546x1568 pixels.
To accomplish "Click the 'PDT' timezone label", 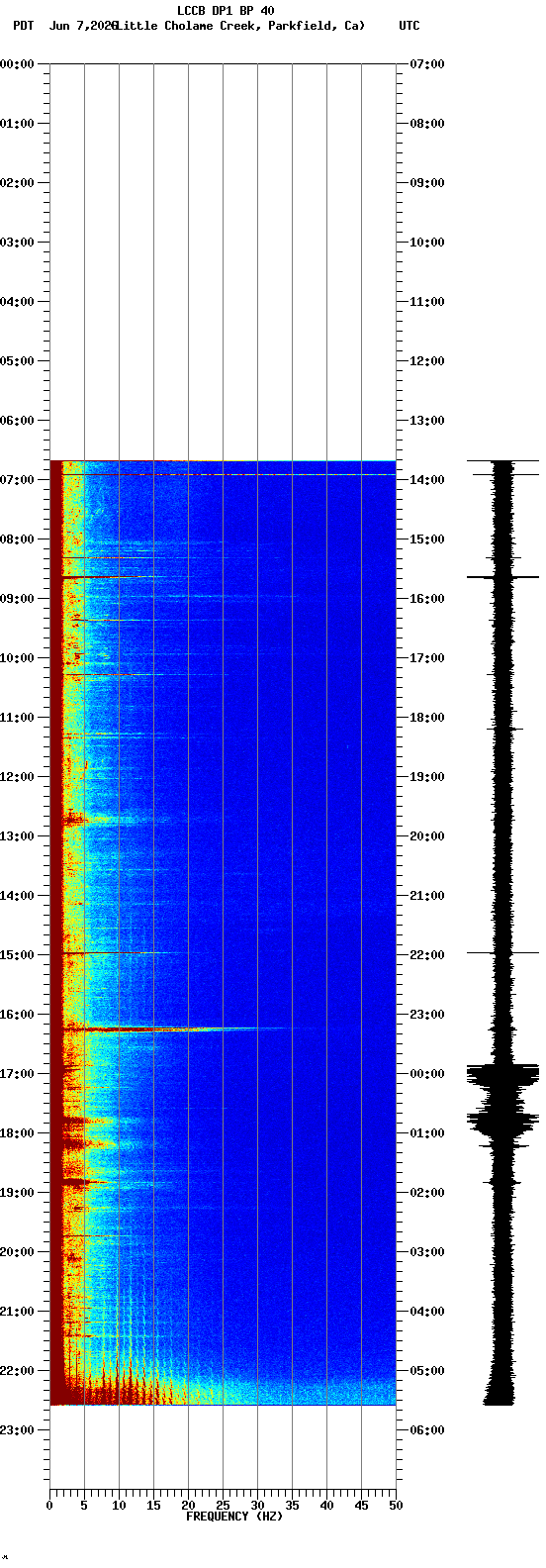I will (23, 26).
